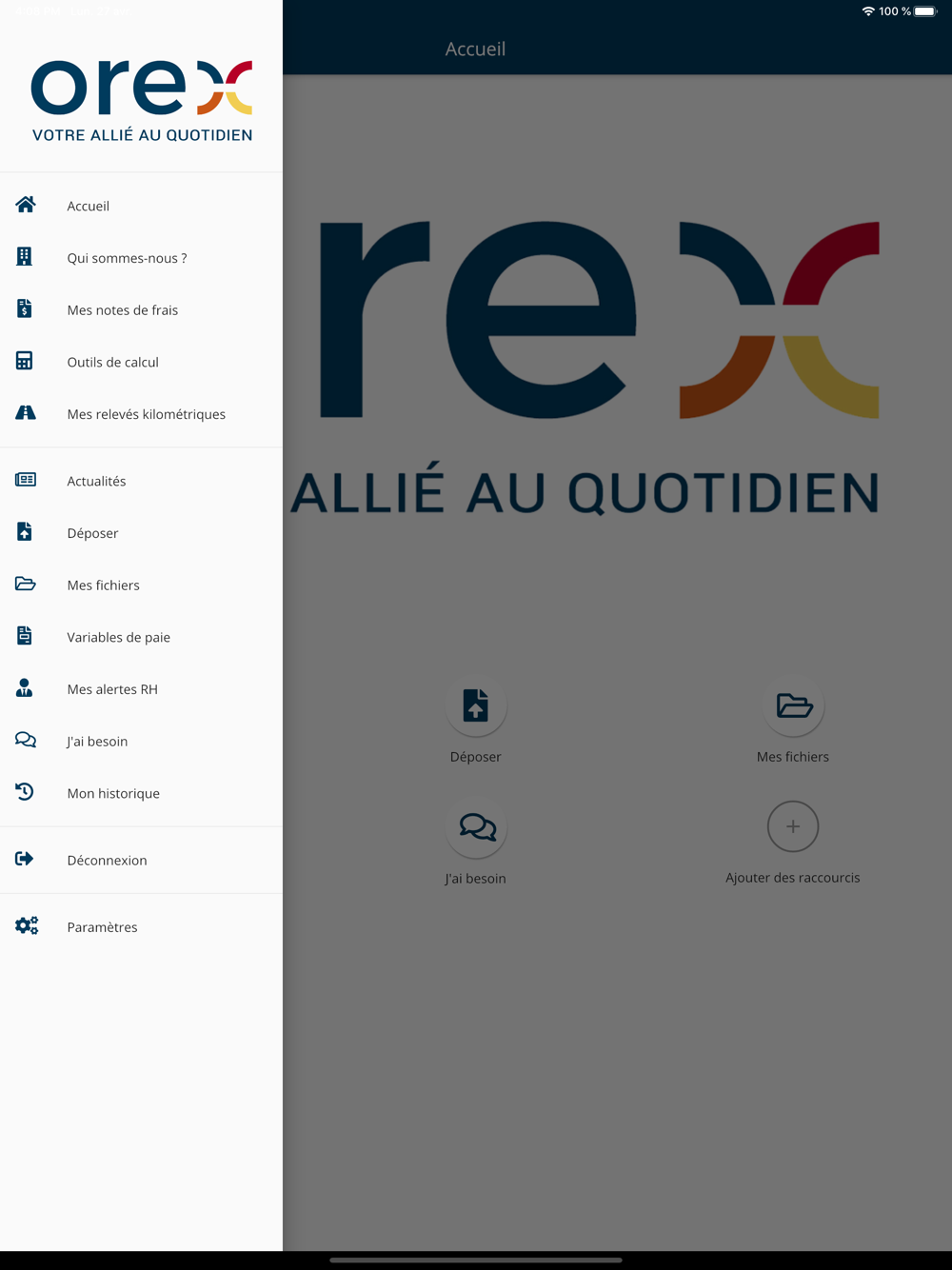Choose Déposer in the side menu
The height and width of the screenshot is (1270, 952).
coord(141,533)
